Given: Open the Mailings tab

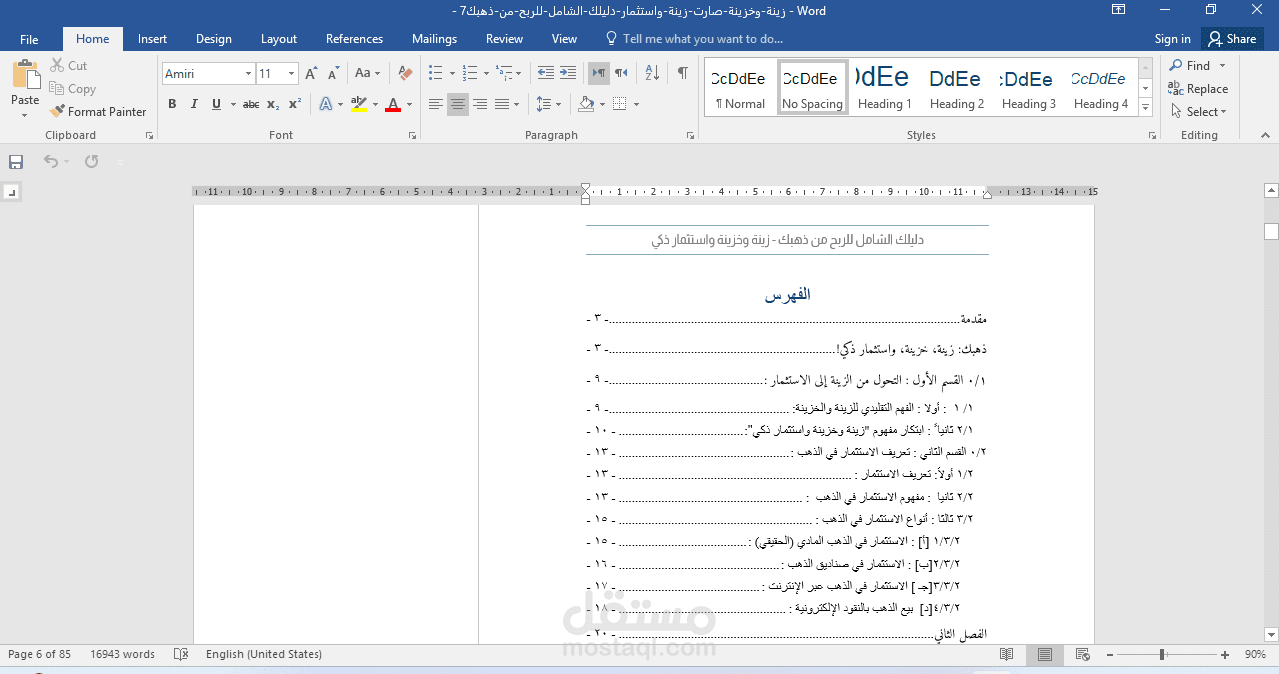Looking at the screenshot, I should click(434, 39).
